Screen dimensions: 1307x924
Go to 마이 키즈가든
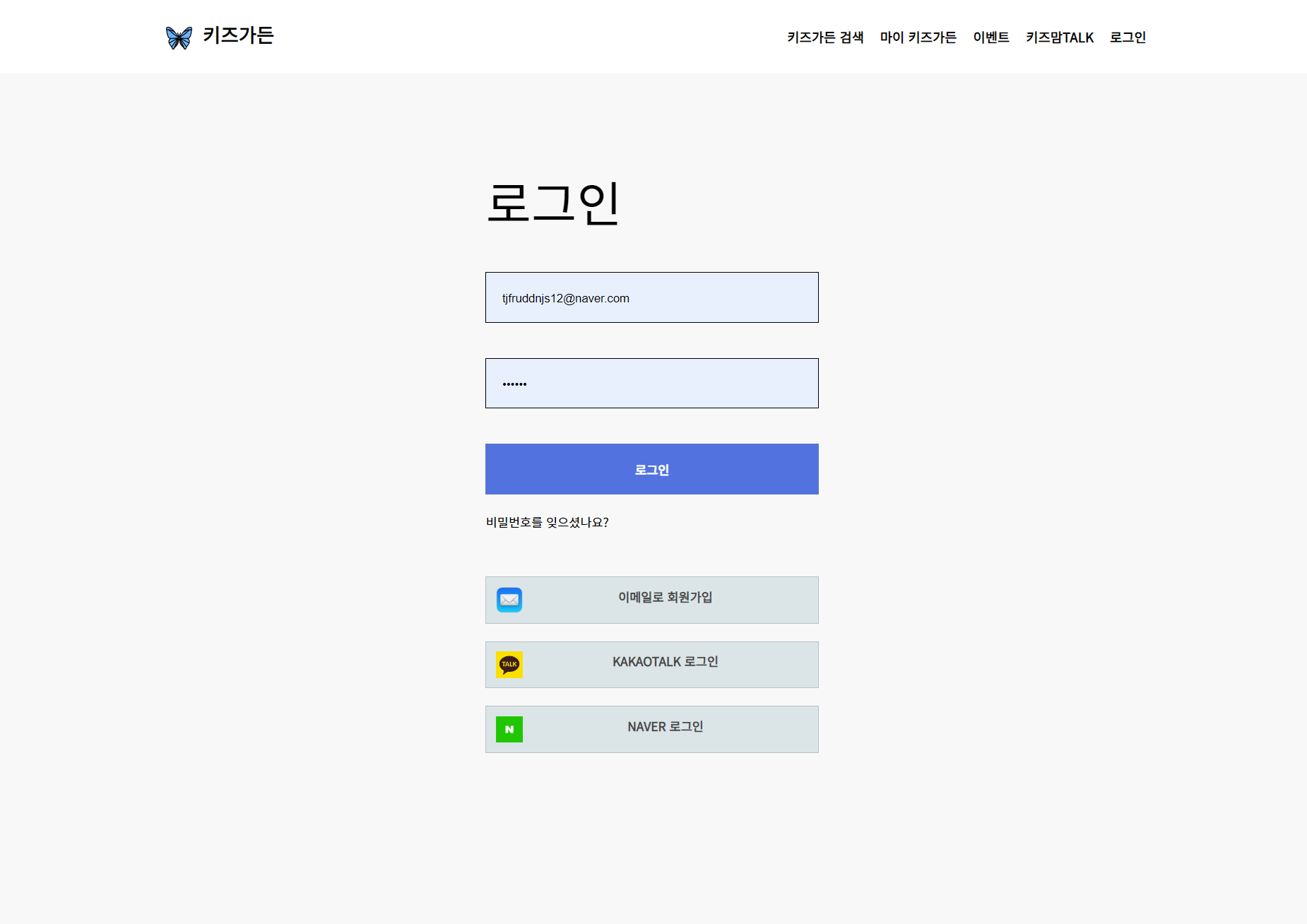(918, 37)
